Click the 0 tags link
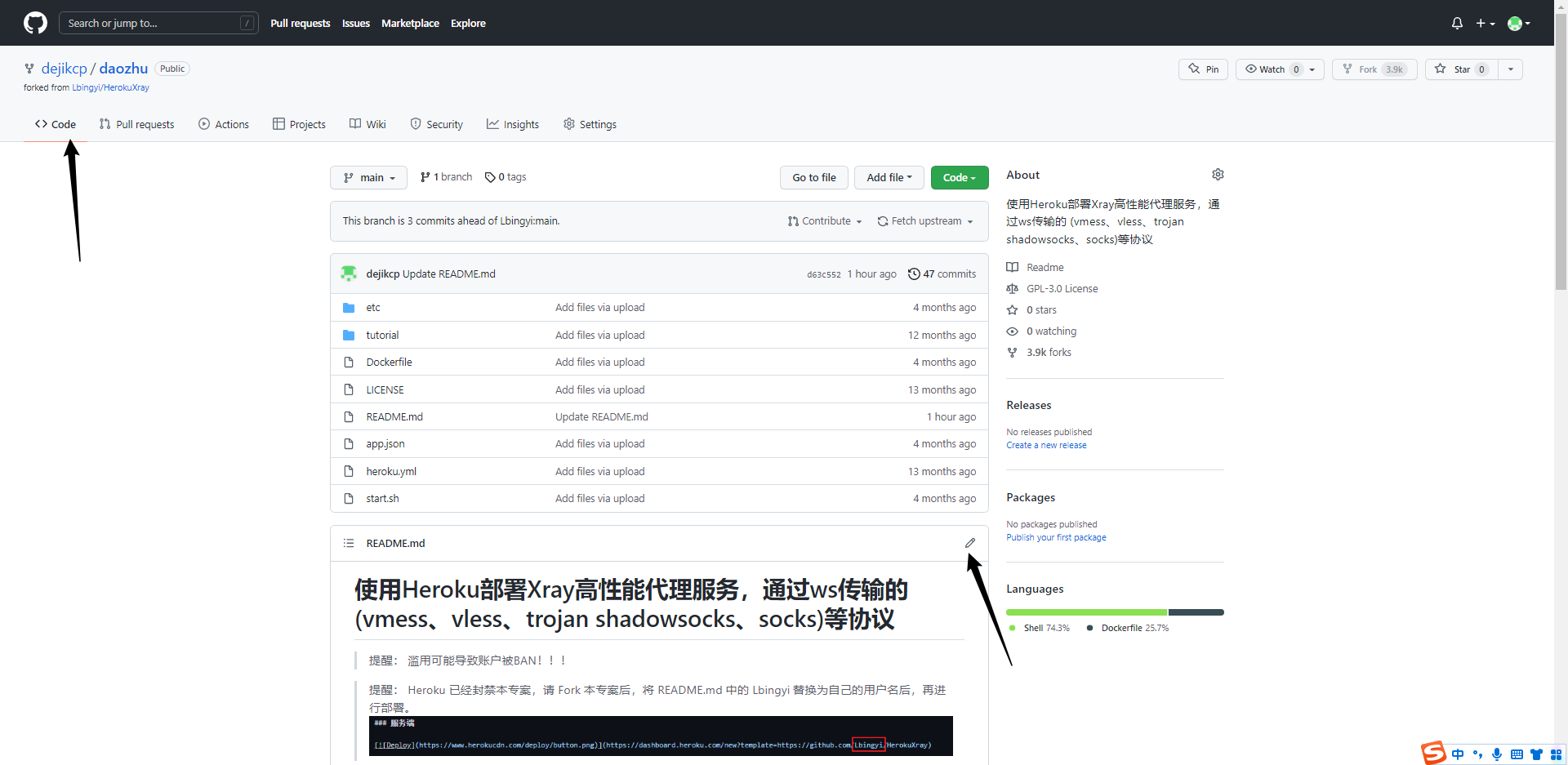Image resolution: width=1568 pixels, height=765 pixels. (x=506, y=177)
